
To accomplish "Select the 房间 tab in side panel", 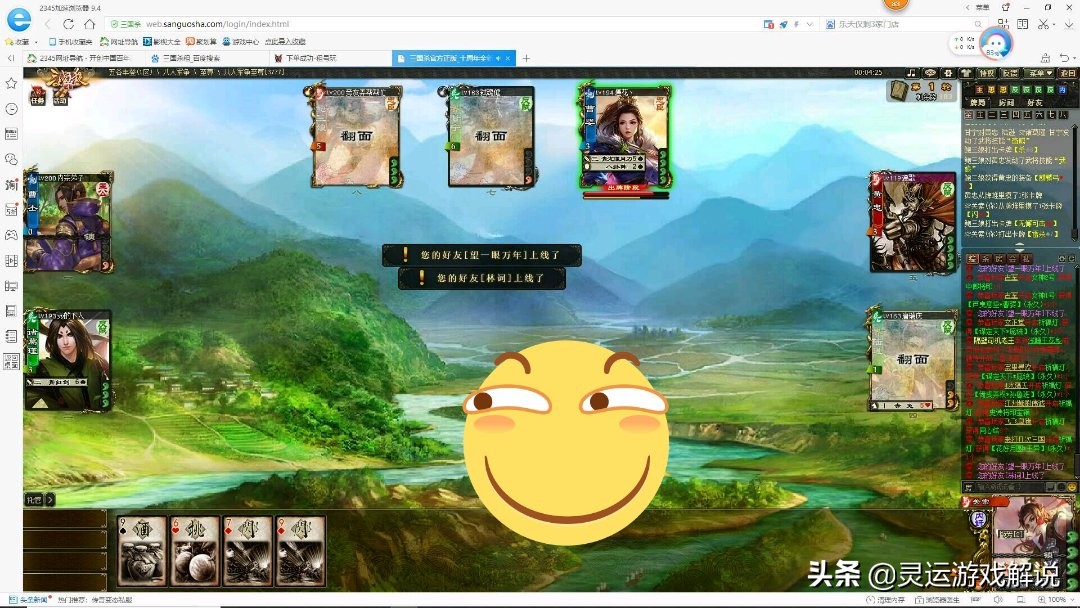I will 1006,102.
